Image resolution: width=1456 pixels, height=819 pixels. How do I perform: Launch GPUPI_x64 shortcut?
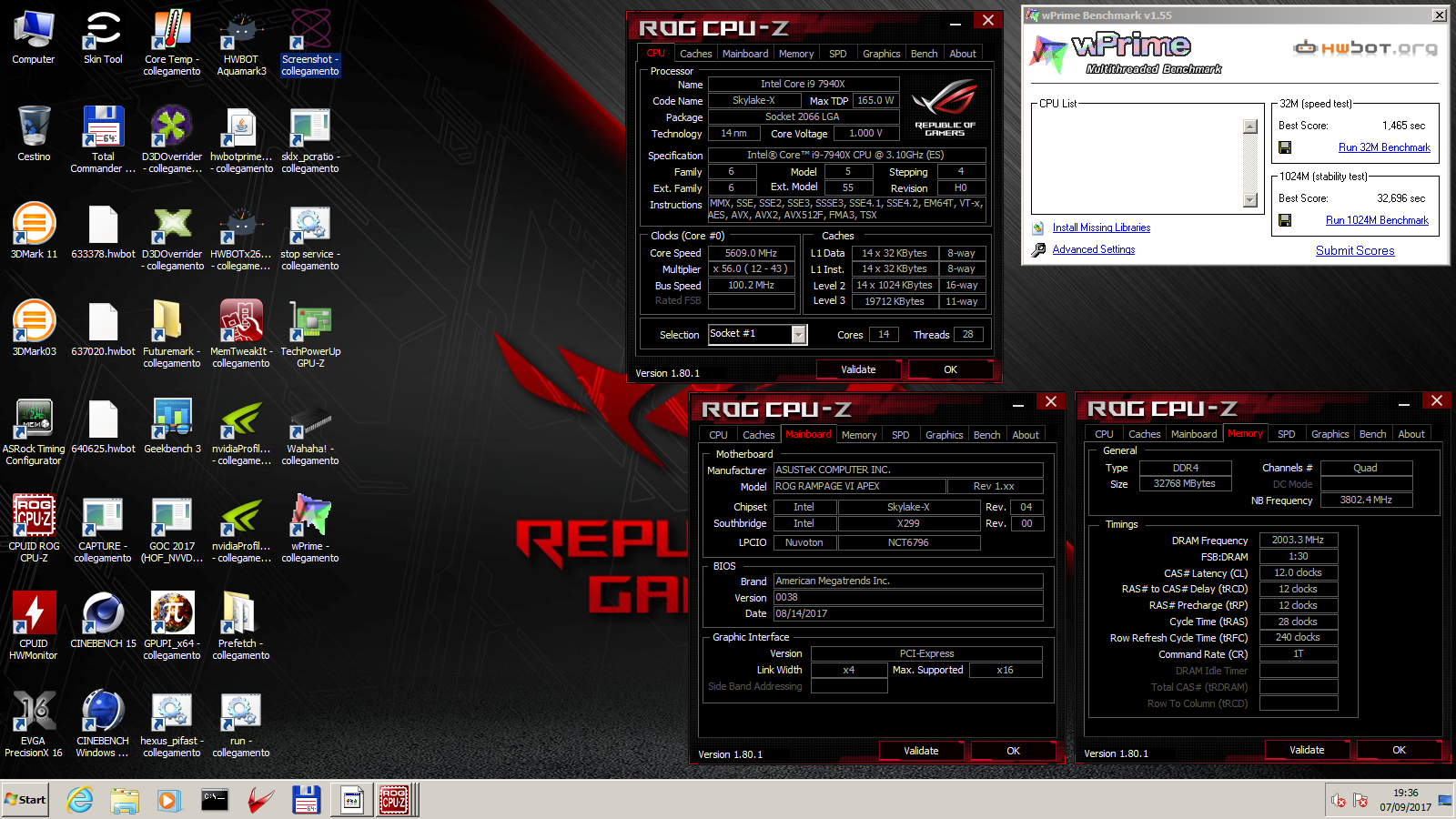point(172,626)
